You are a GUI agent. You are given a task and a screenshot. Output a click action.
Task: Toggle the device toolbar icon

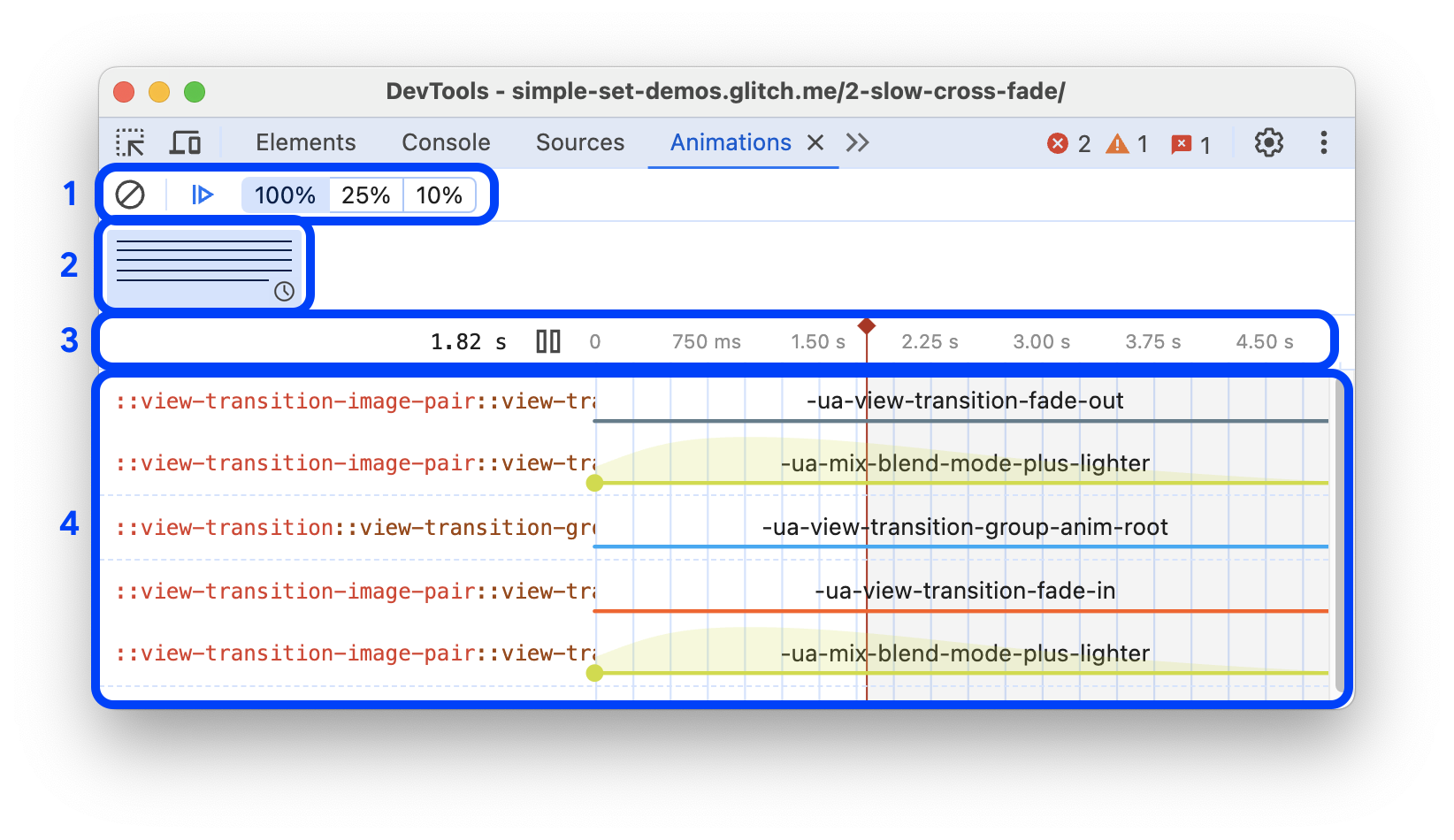[x=185, y=142]
